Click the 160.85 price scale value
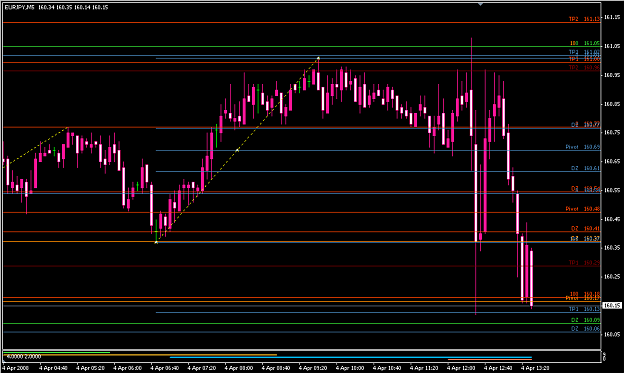Viewport: 625px width, 374px height. point(612,104)
